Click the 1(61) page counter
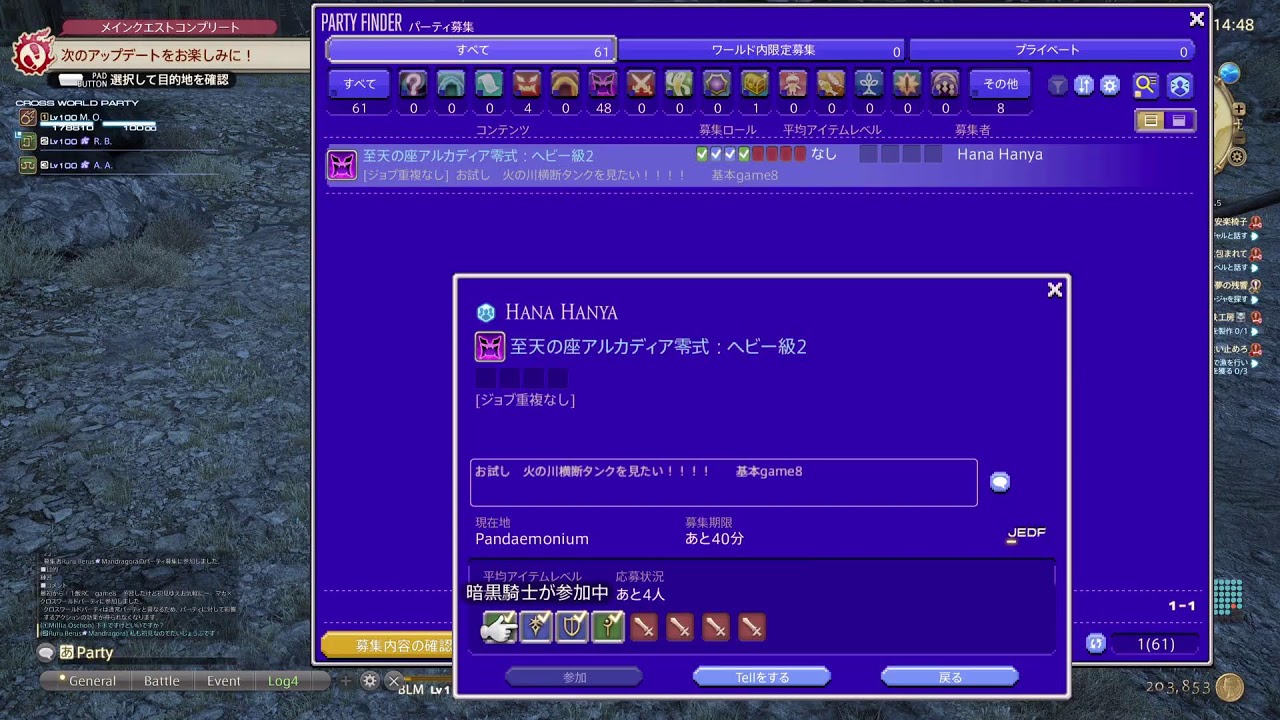Screen dimensions: 1280x720 1155,644
